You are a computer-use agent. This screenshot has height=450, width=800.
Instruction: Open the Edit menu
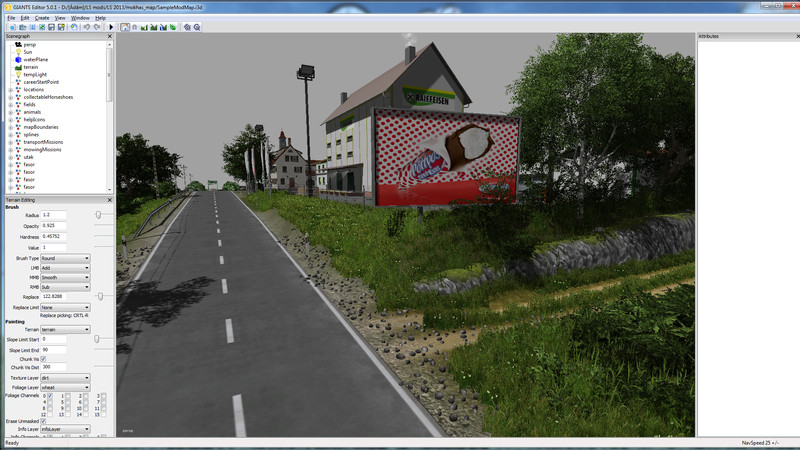tap(24, 18)
